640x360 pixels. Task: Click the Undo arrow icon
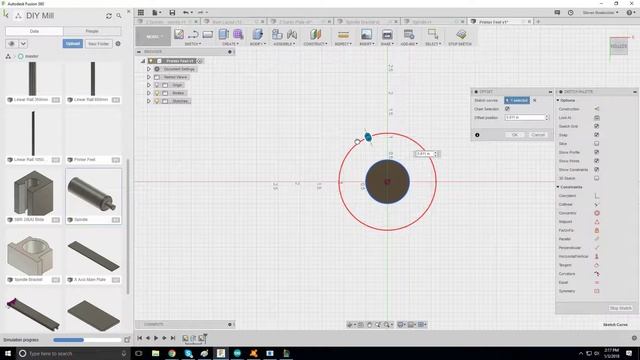click(186, 13)
